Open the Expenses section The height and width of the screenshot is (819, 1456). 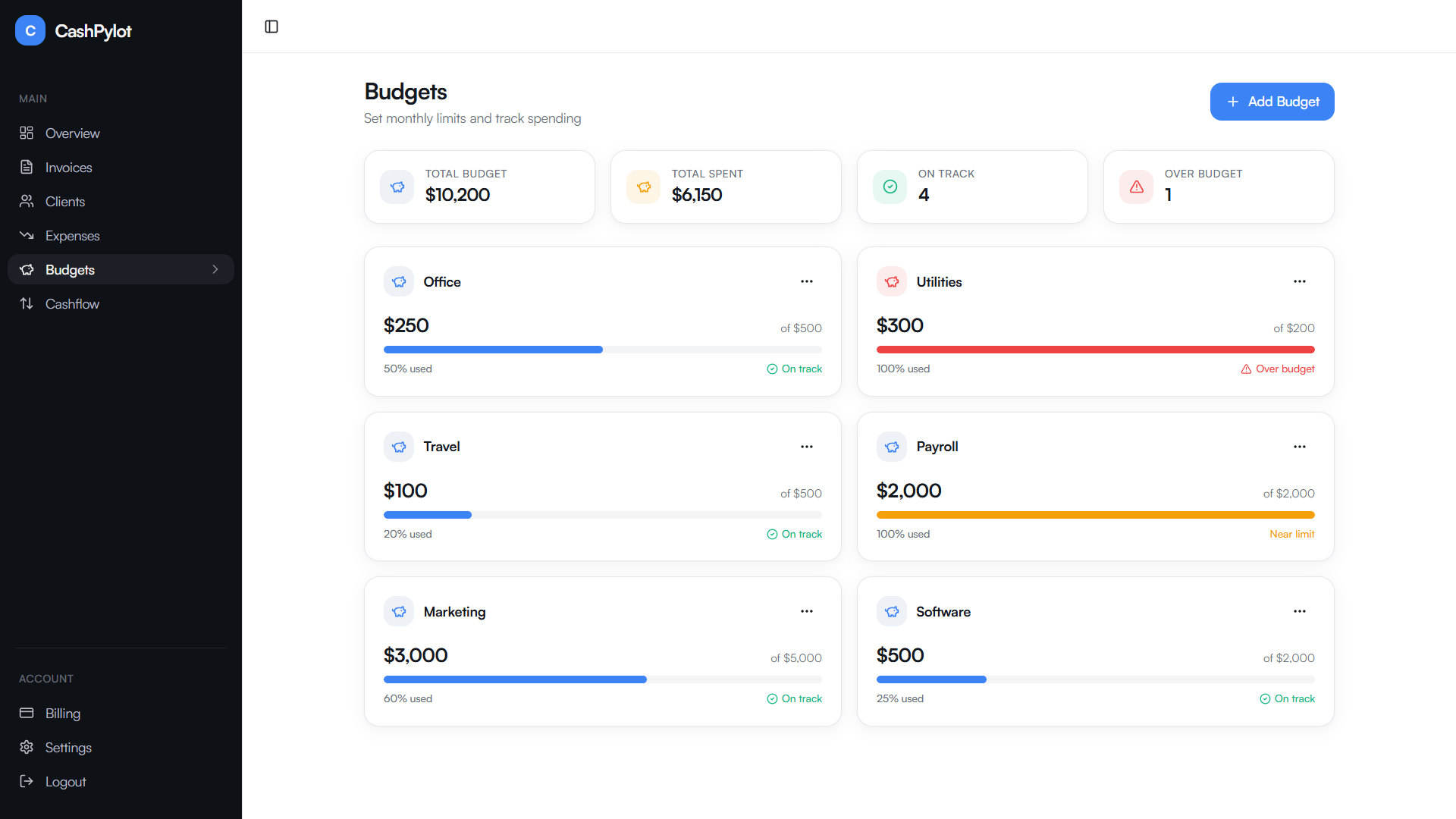72,235
